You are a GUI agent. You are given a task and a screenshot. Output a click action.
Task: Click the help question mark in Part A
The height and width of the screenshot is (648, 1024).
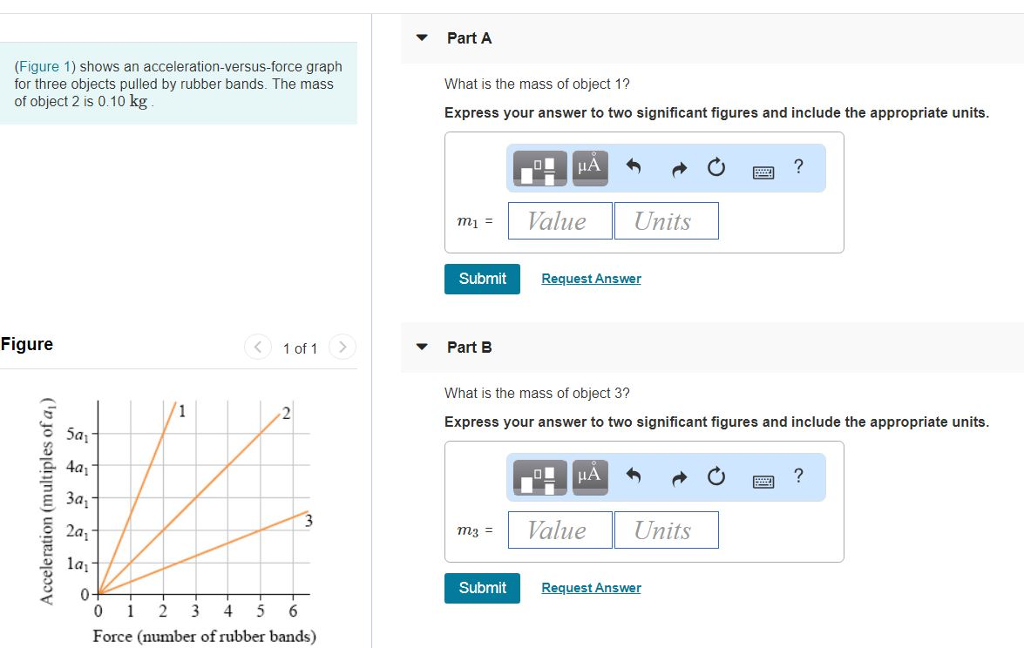[x=797, y=167]
